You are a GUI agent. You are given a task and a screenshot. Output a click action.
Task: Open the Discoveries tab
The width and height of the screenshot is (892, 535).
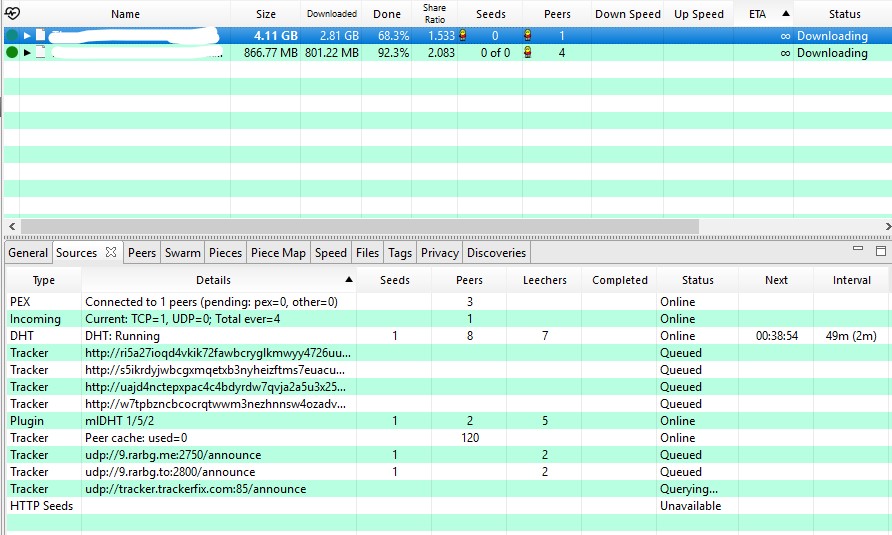pos(497,253)
